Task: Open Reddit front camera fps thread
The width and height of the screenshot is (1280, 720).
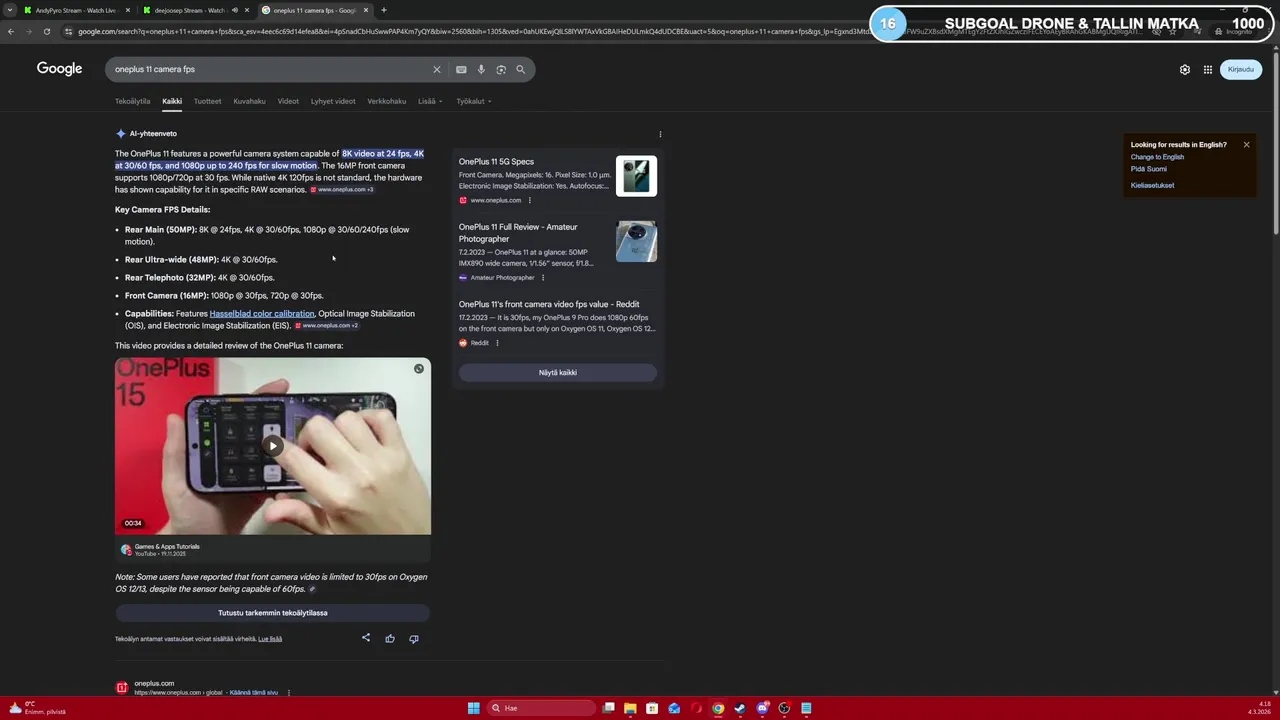Action: 549,305
